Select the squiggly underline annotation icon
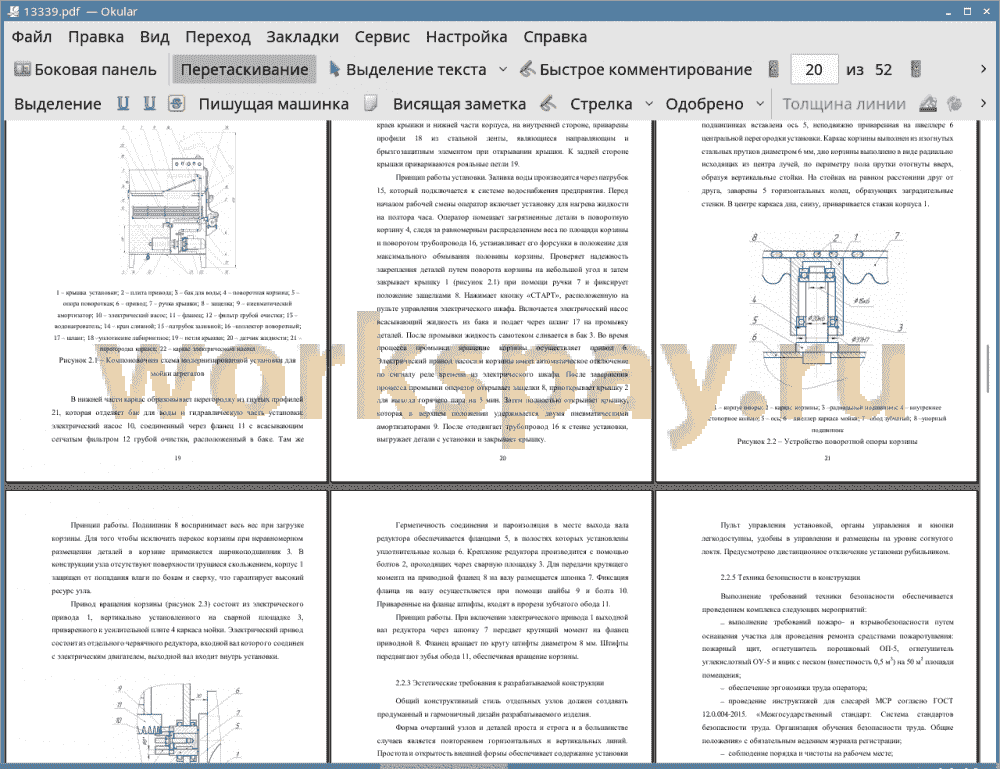Image resolution: width=1000 pixels, height=769 pixels. point(149,103)
